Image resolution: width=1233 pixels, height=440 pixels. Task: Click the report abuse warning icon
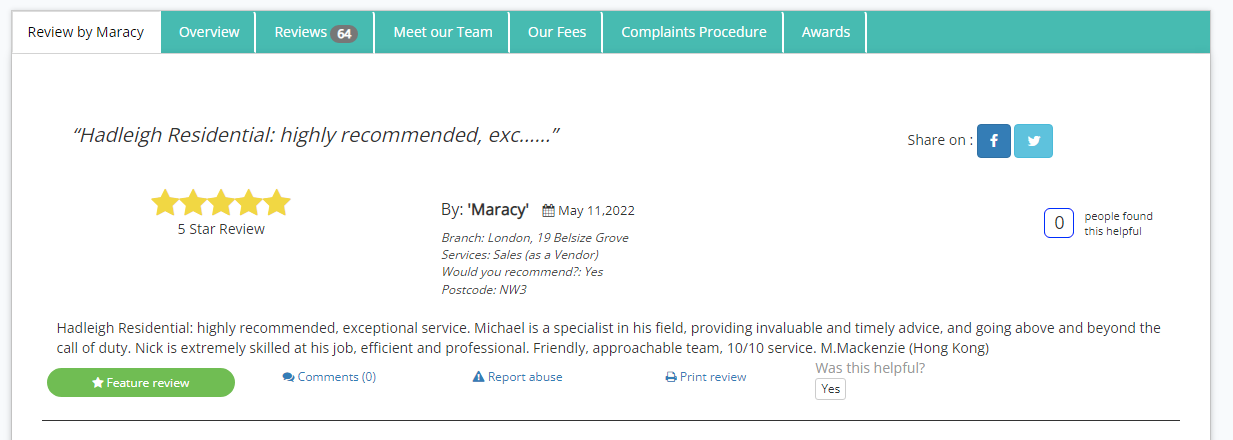coord(478,377)
